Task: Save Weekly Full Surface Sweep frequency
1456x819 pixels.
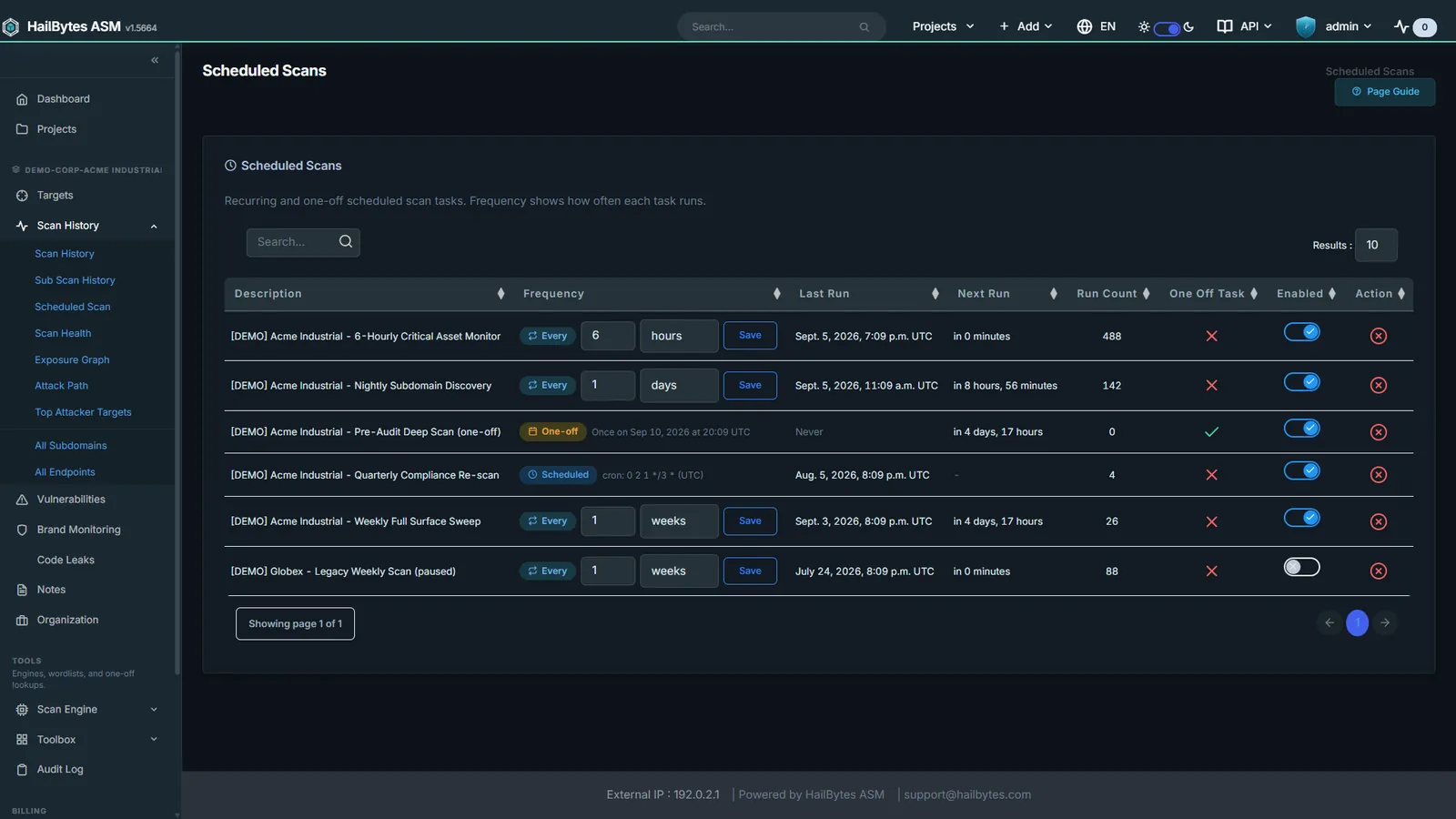Action: (x=750, y=521)
